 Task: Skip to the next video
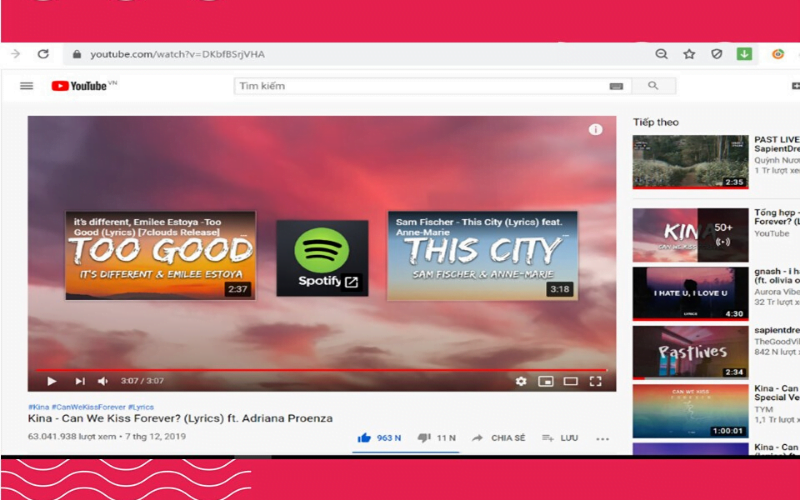pos(80,381)
